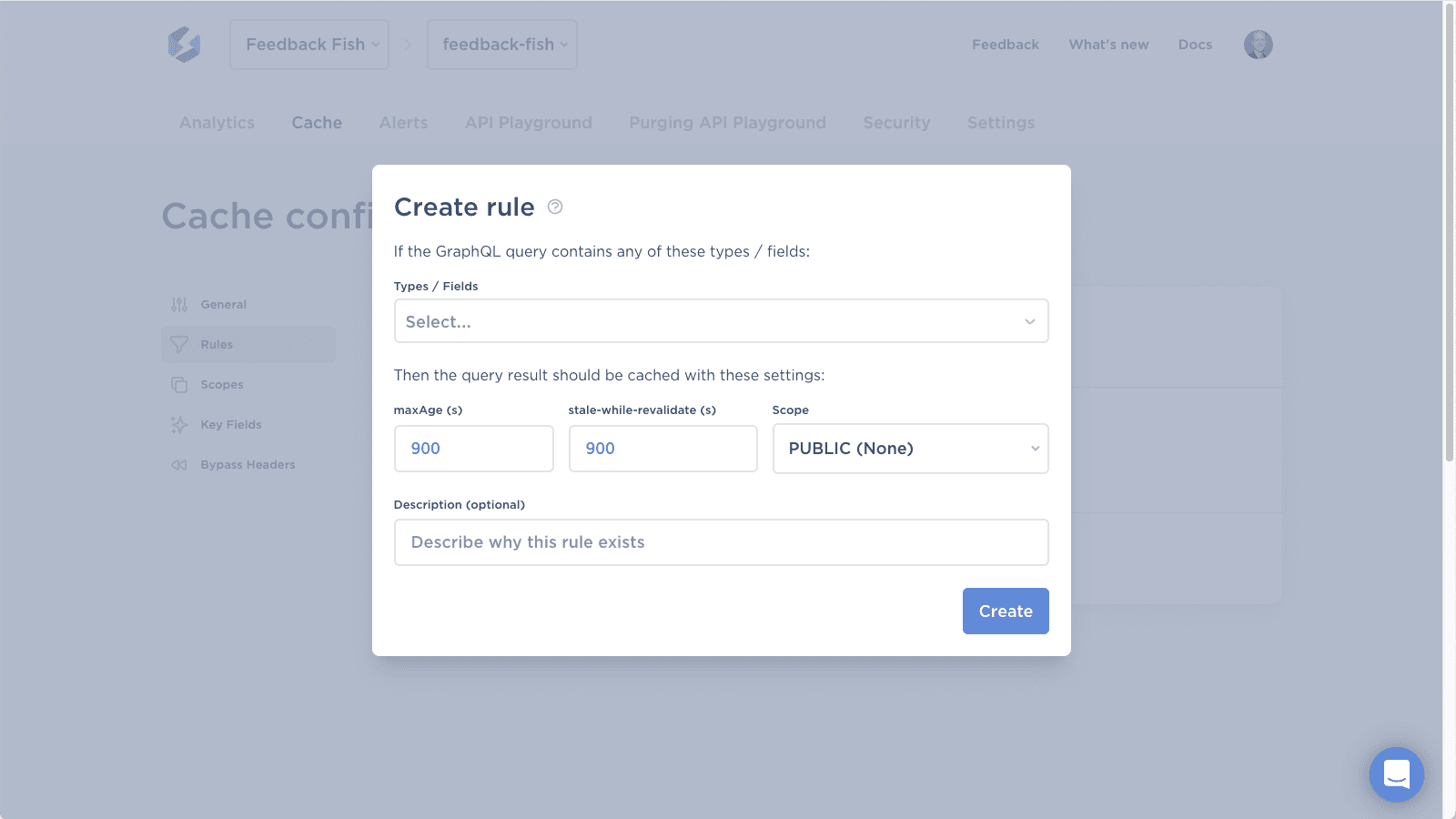Open the Docs link
1456x819 pixels.
pos(1195,45)
